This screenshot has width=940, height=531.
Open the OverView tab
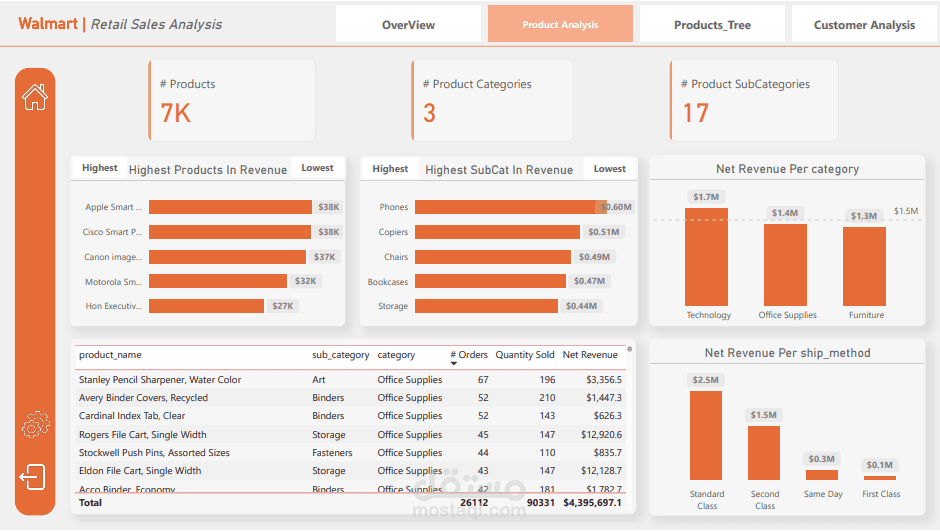point(408,25)
